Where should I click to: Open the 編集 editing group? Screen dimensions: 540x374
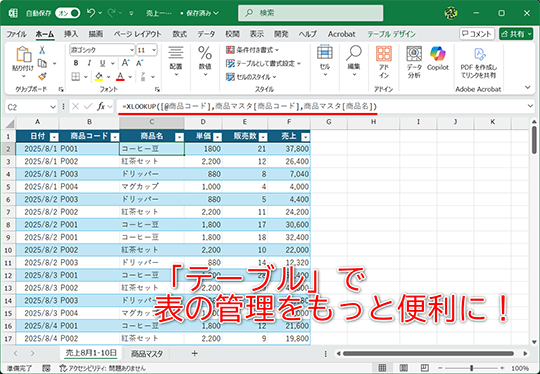pyautogui.click(x=354, y=62)
